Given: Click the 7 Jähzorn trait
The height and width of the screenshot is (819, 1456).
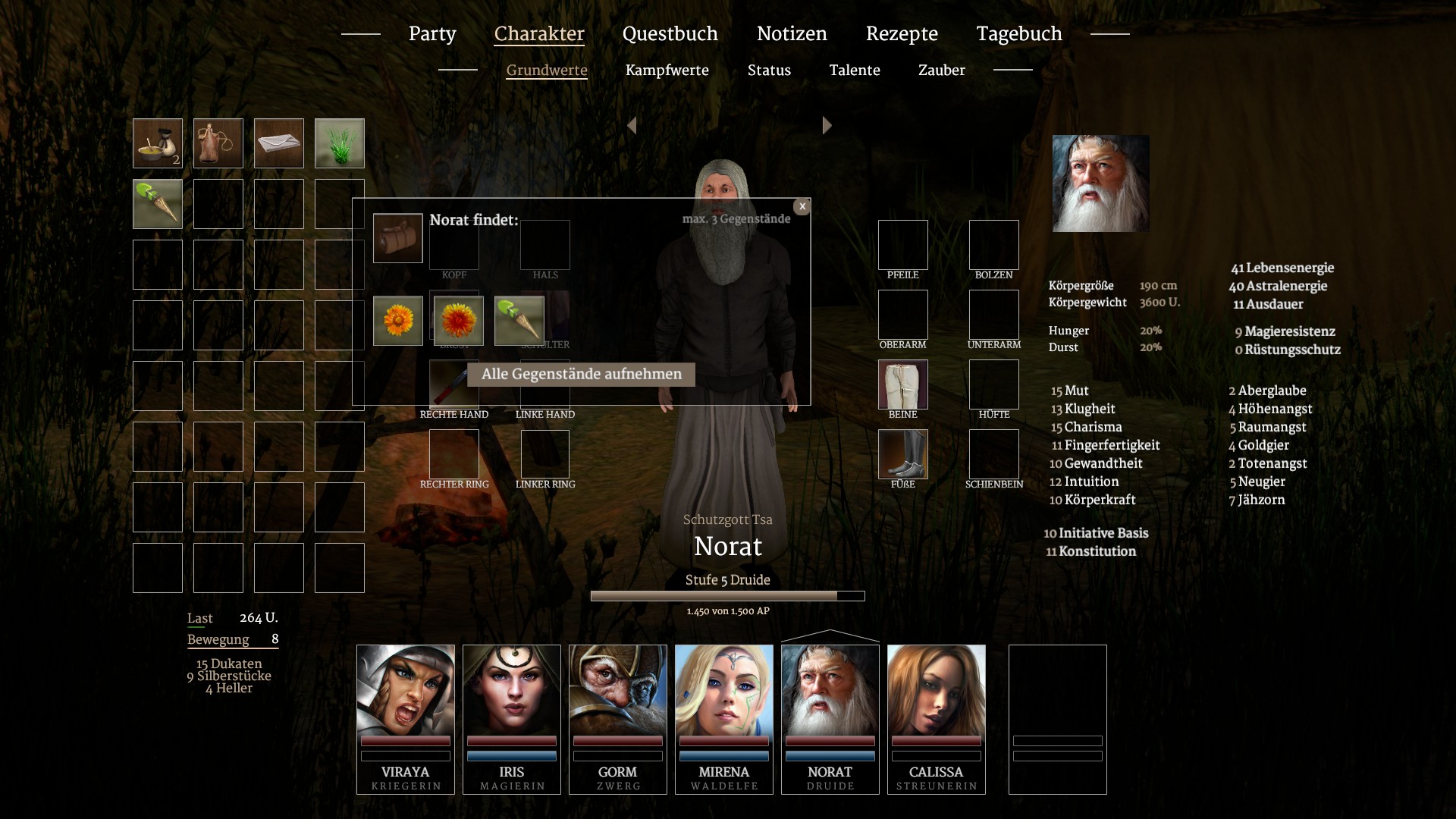Looking at the screenshot, I should click(x=1257, y=500).
